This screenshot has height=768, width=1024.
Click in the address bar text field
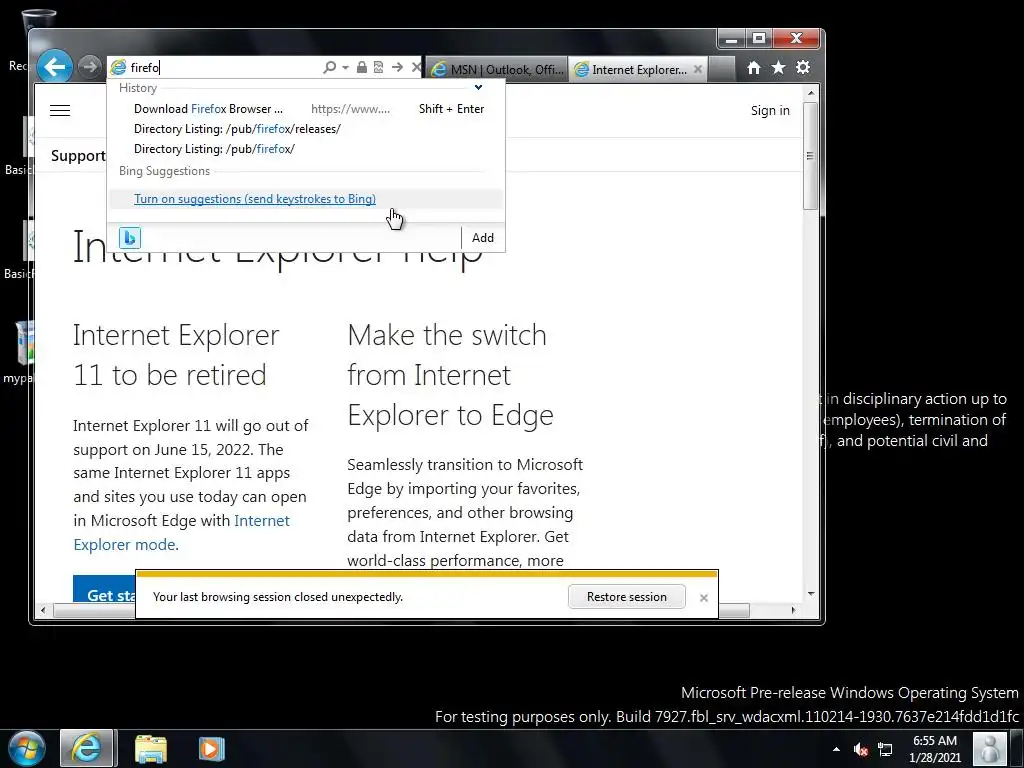[225, 67]
